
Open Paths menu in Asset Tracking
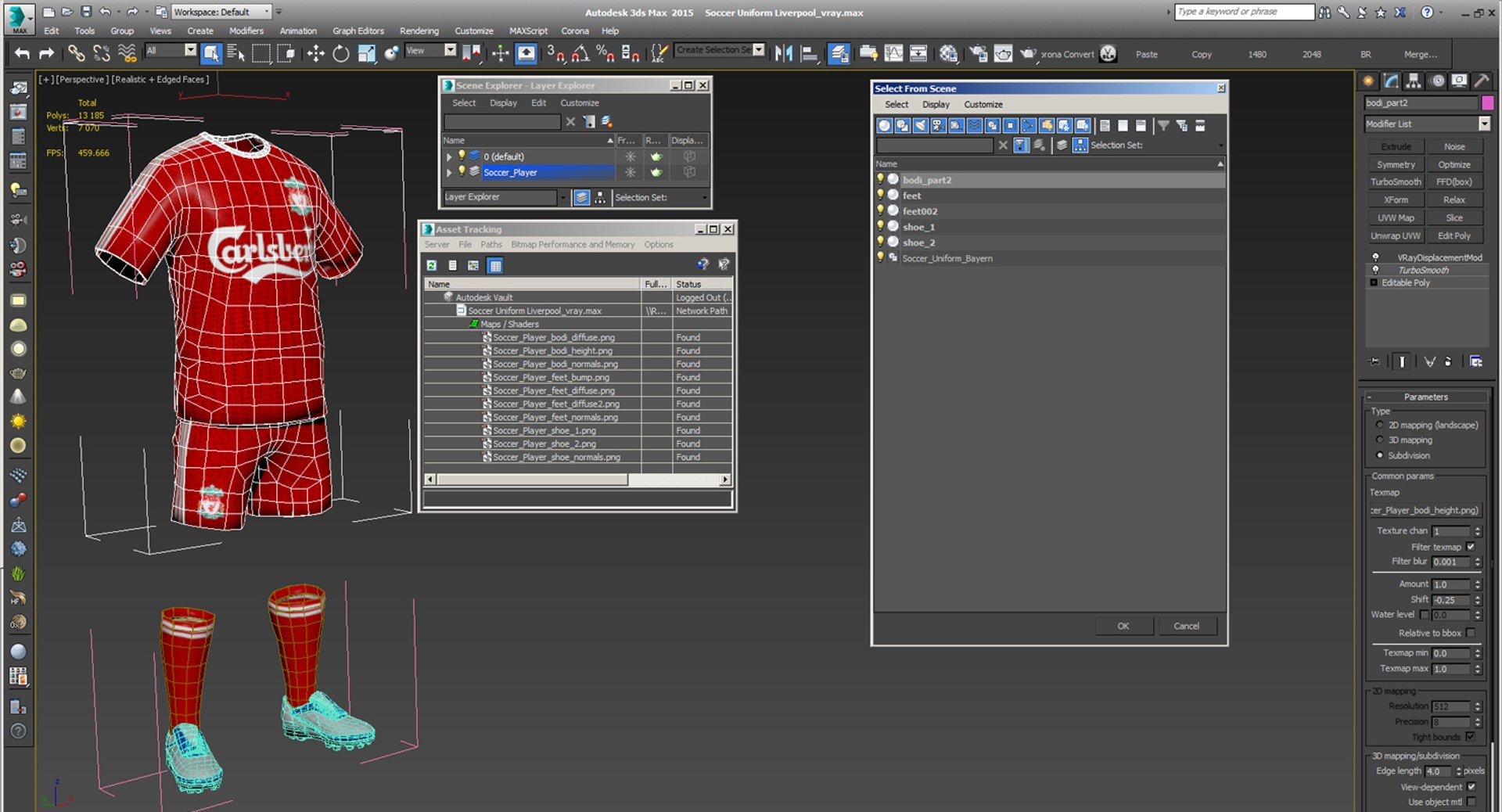[x=491, y=244]
